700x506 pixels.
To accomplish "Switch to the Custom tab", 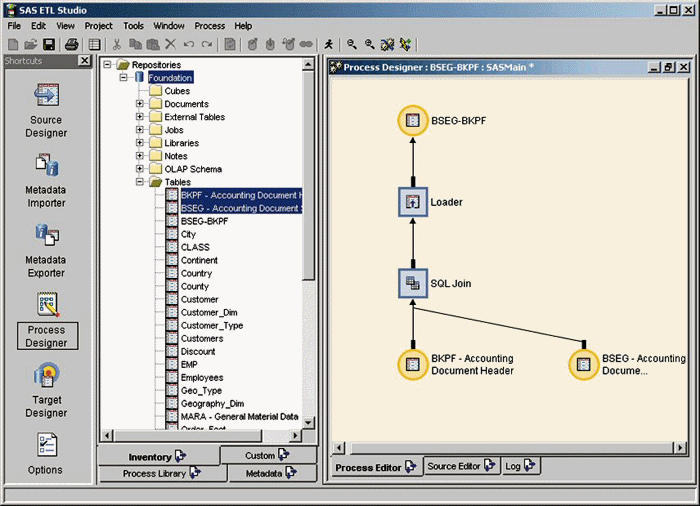I will 268,455.
